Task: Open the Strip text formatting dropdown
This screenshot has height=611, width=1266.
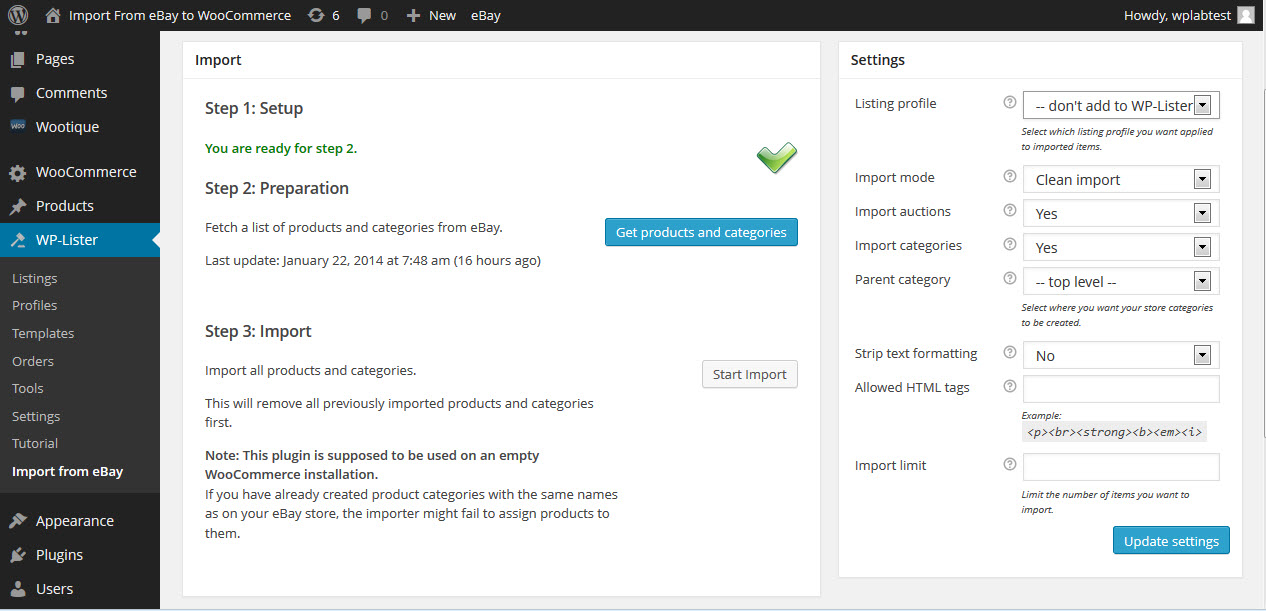Action: click(1121, 355)
